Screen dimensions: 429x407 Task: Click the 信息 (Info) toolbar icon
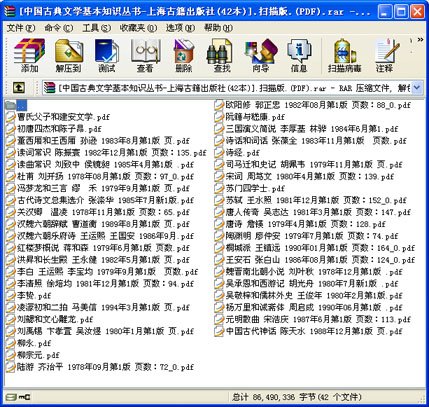point(299,55)
